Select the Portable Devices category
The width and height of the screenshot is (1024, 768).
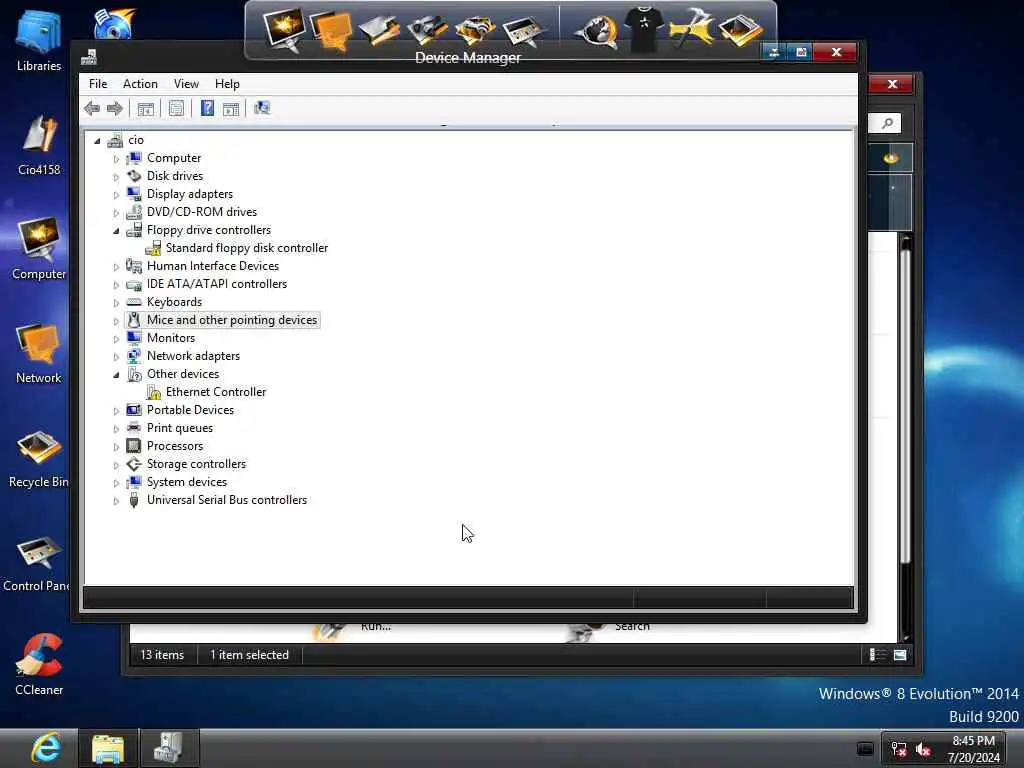click(x=190, y=410)
